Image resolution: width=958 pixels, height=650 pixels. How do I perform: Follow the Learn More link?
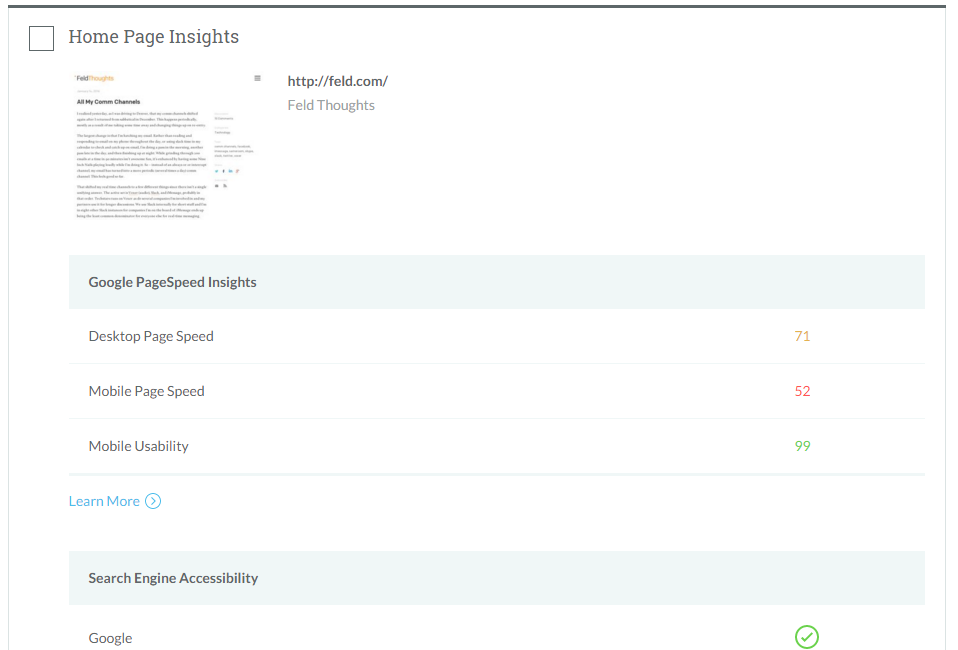[x=104, y=501]
